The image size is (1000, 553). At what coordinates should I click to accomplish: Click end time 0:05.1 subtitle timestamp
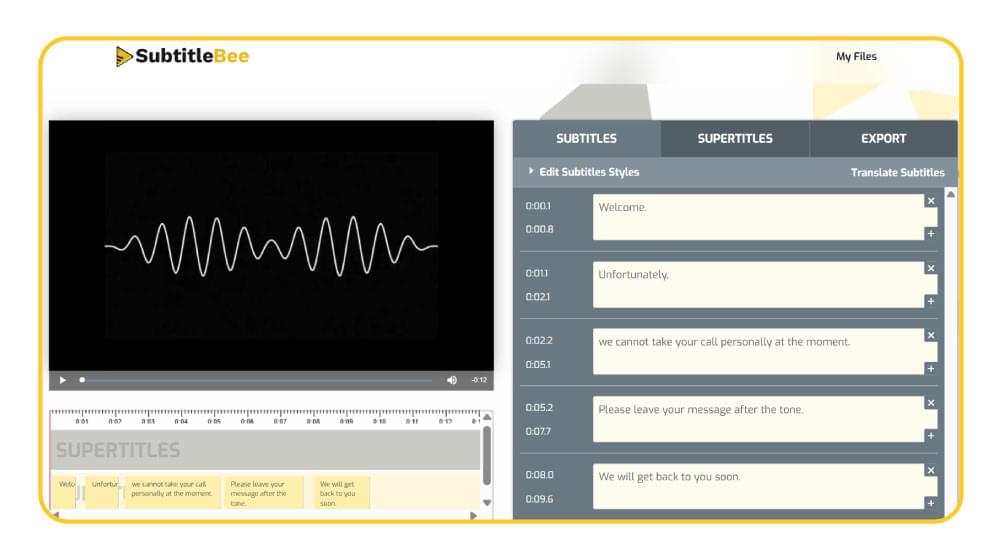click(x=538, y=364)
